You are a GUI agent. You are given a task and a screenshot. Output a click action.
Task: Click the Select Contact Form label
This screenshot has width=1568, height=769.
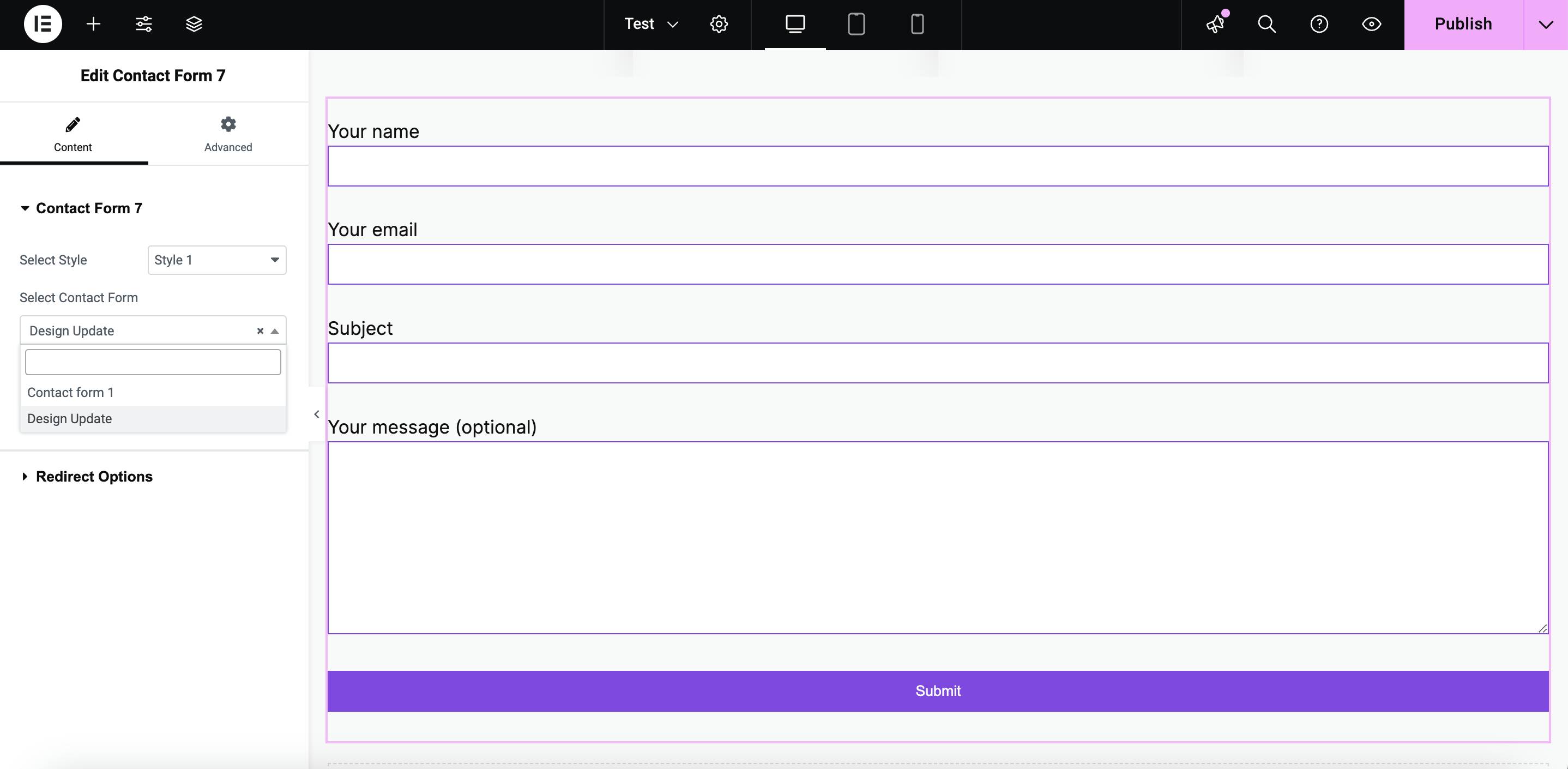[x=79, y=298]
